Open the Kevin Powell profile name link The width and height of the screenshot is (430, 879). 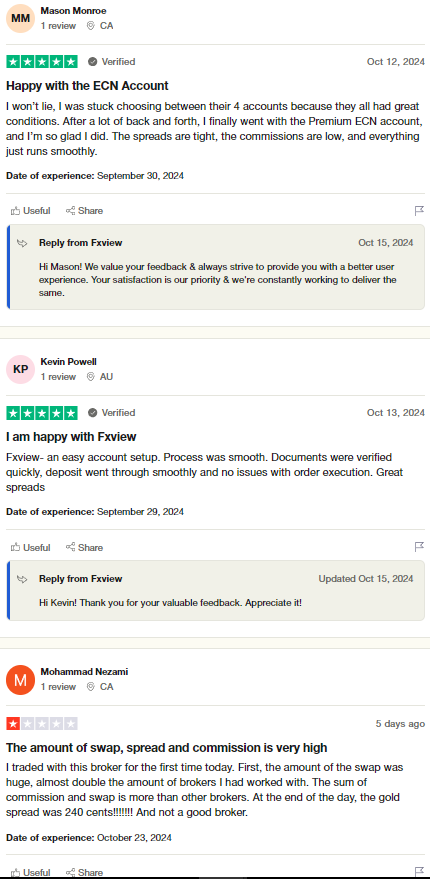[x=68, y=362]
